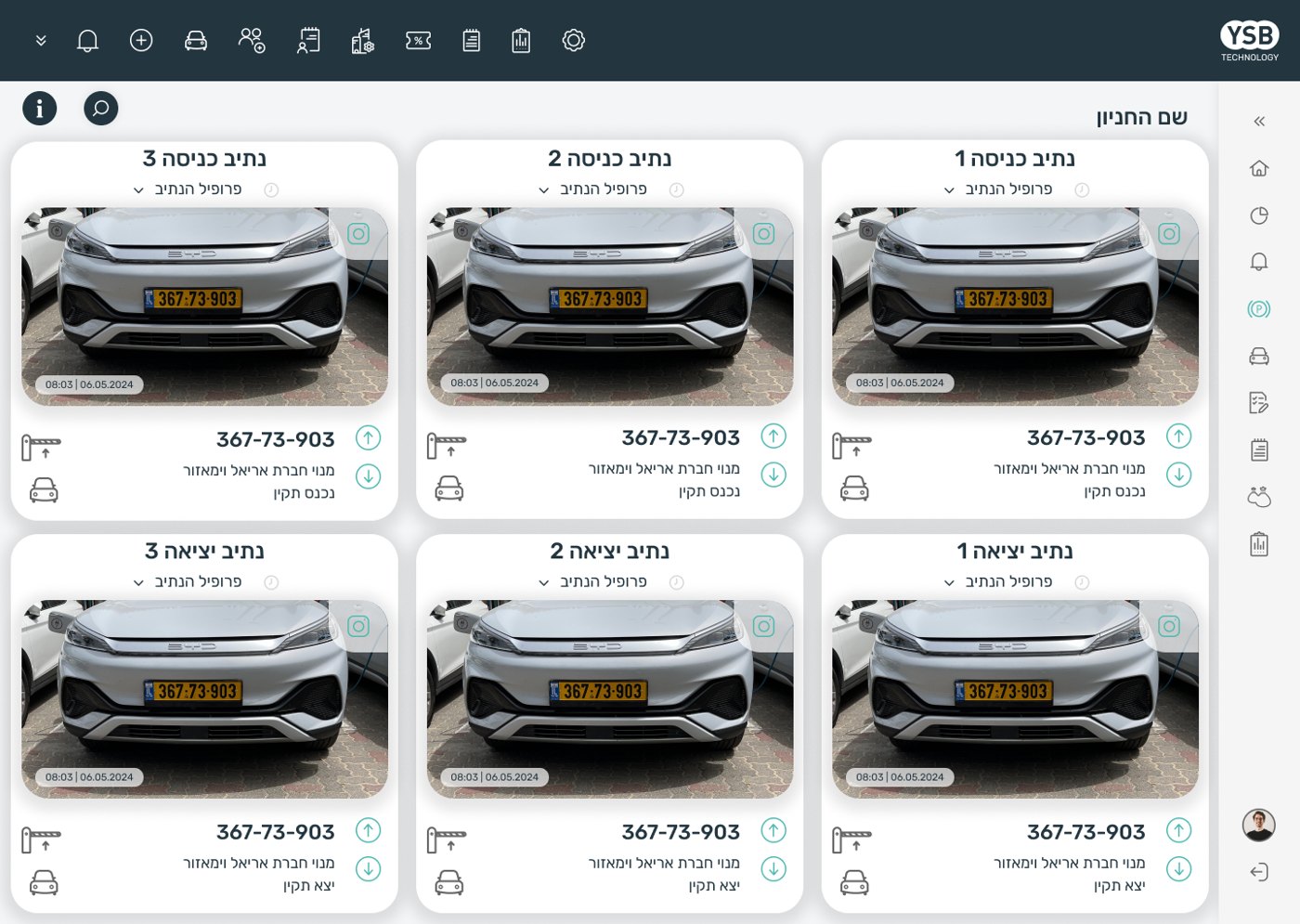Open the chart report icon in right sidebar
The image size is (1300, 924).
1259,543
